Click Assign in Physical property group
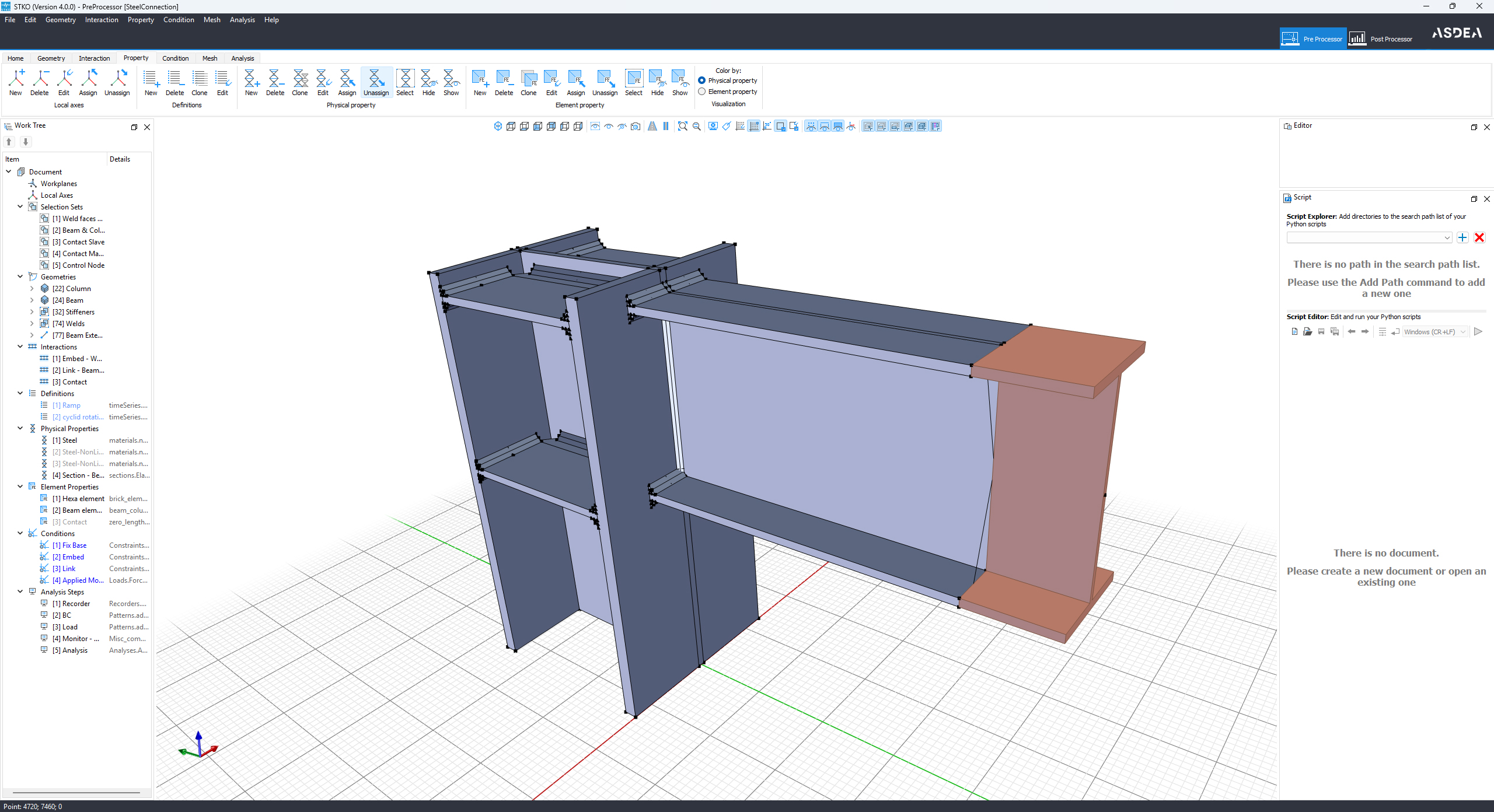This screenshot has height=812, width=1494. 347,83
